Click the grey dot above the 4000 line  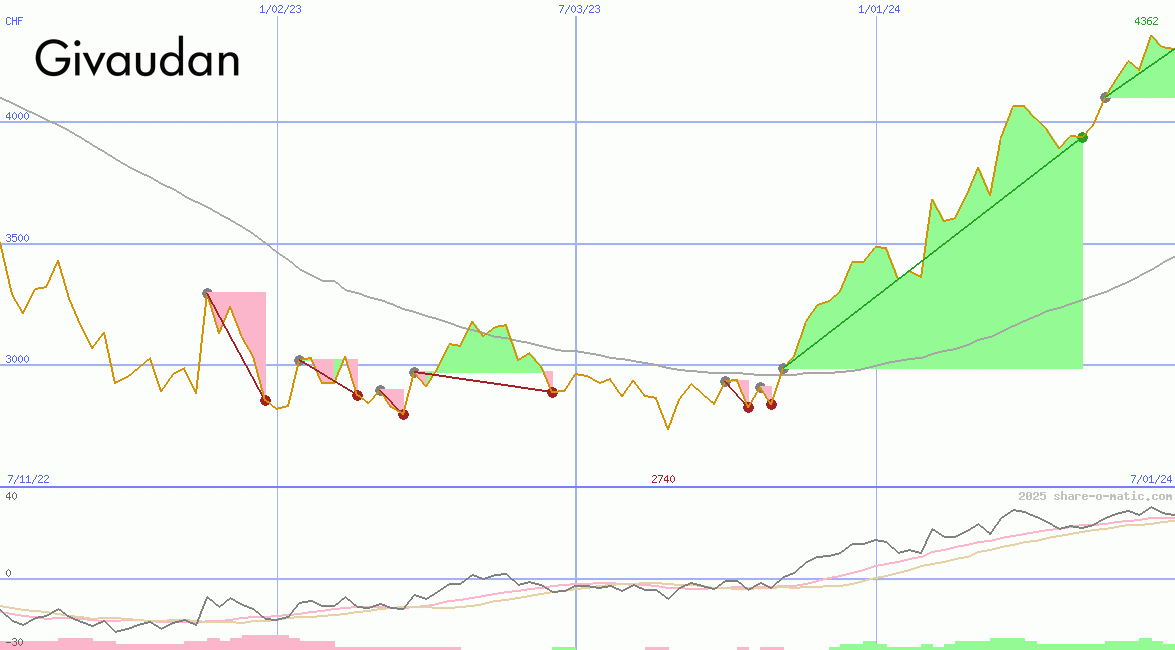click(x=1105, y=97)
